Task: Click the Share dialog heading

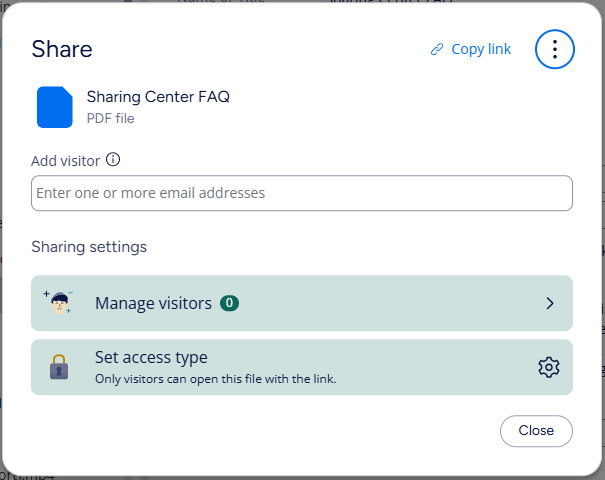Action: click(62, 49)
